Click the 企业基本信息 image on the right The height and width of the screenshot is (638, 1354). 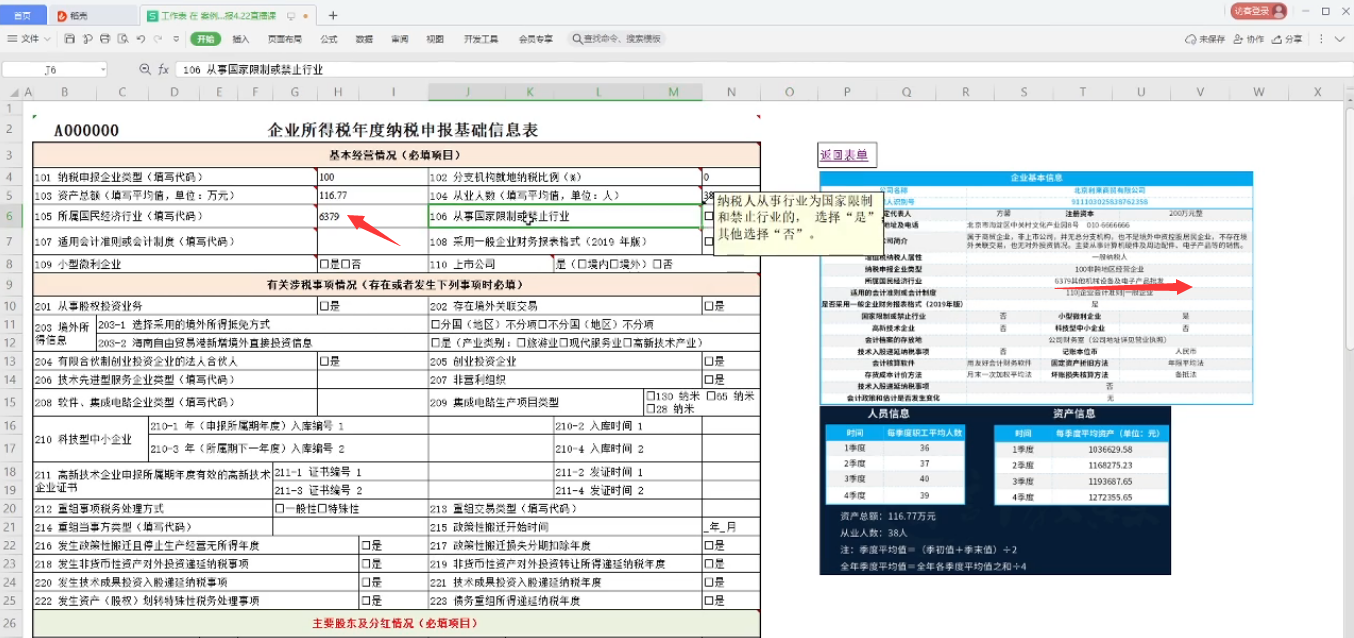pos(1035,288)
